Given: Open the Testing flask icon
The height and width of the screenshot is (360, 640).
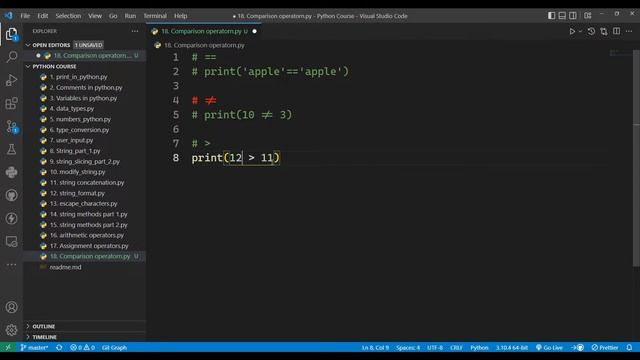Looking at the screenshot, I should coord(11,149).
